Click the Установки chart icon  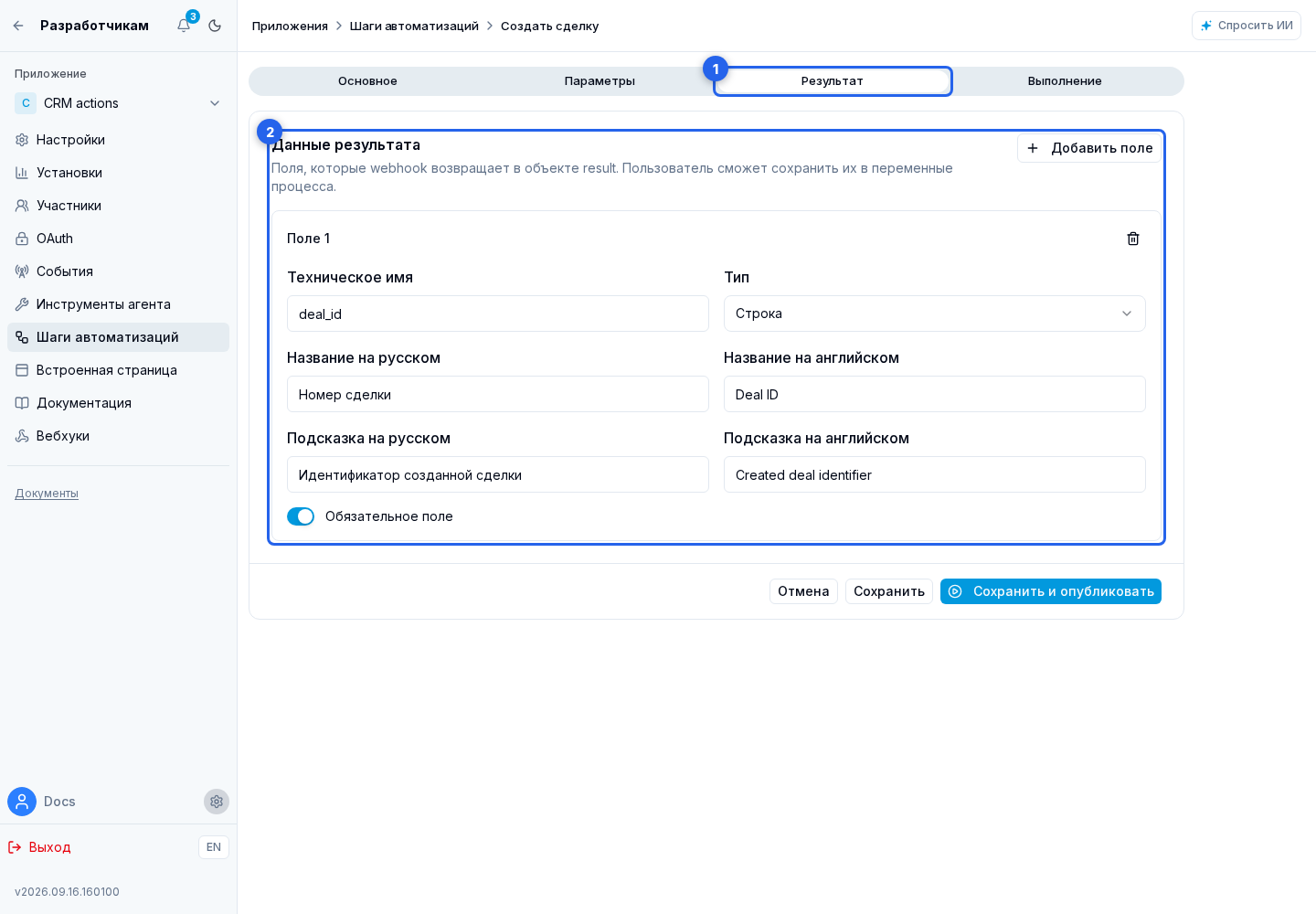pyautogui.click(x=22, y=173)
